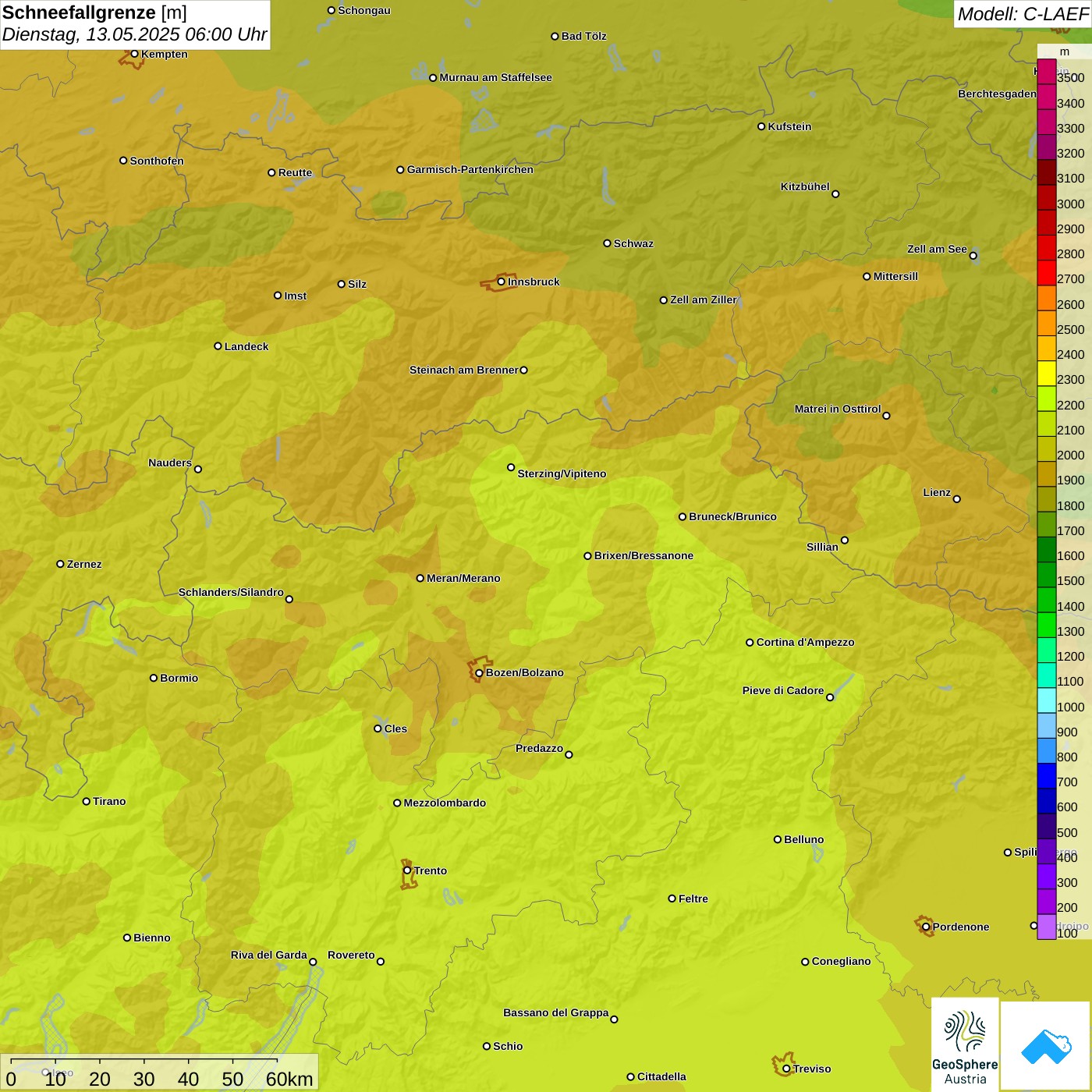This screenshot has width=1092, height=1092.
Task: Click the Modell: C-LAEF label
Action: (x=1023, y=14)
